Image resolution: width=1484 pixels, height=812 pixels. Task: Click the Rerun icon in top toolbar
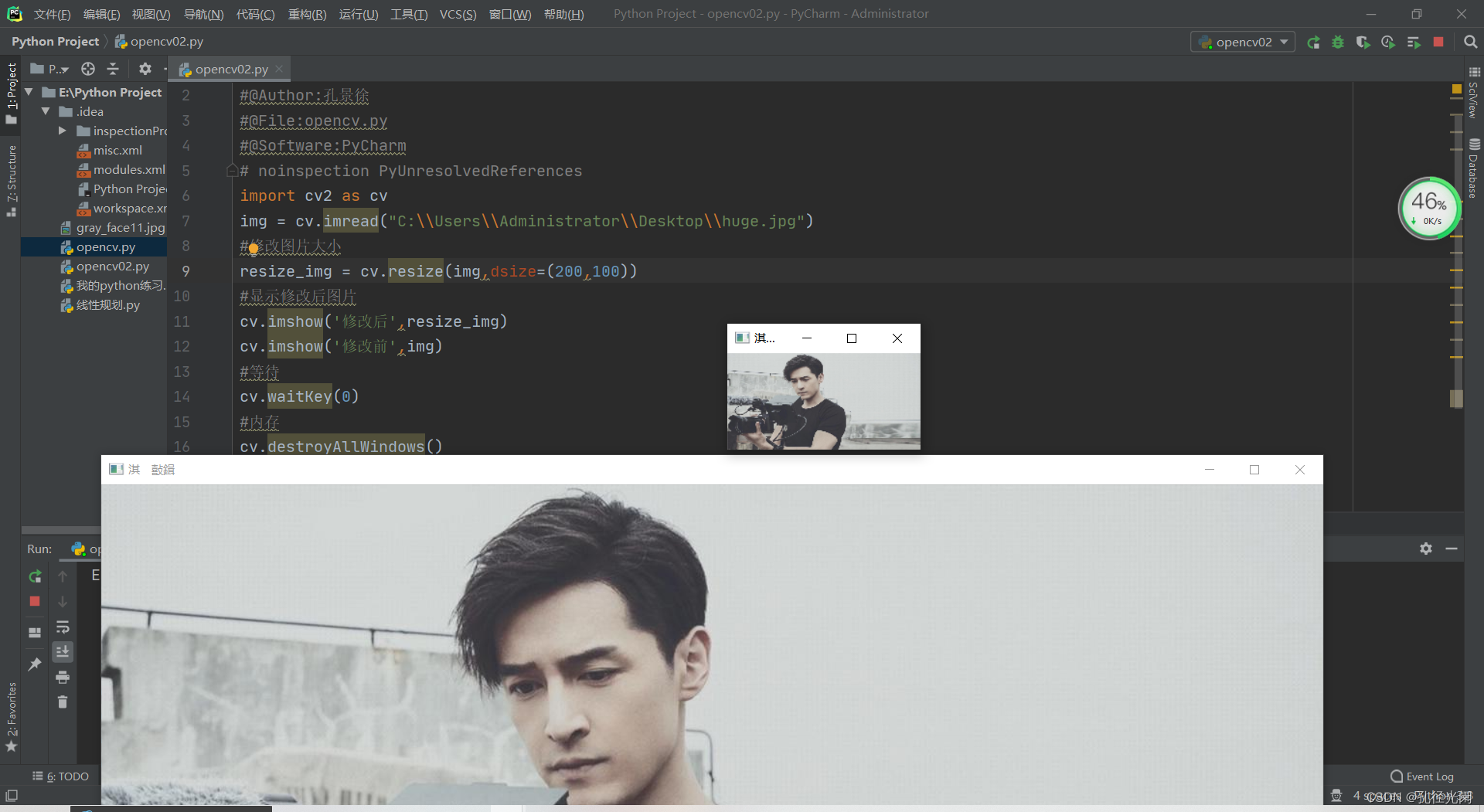pyautogui.click(x=1313, y=42)
